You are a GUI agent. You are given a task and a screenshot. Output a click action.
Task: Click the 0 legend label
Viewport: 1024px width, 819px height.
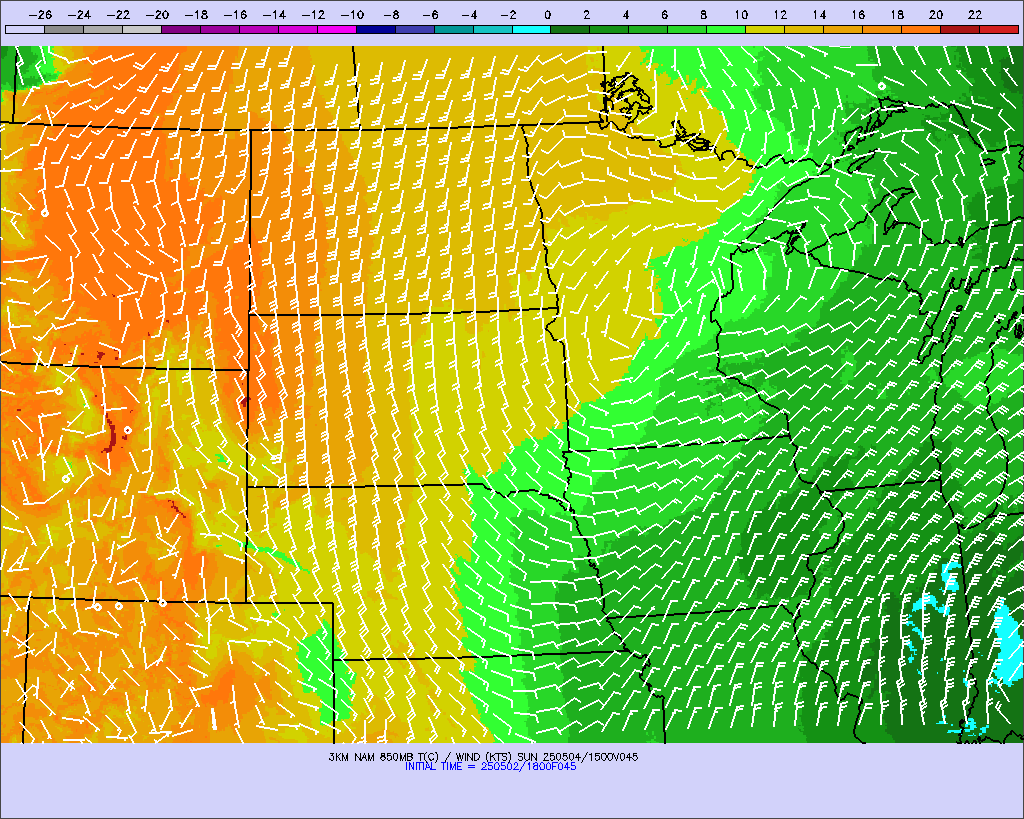click(547, 15)
